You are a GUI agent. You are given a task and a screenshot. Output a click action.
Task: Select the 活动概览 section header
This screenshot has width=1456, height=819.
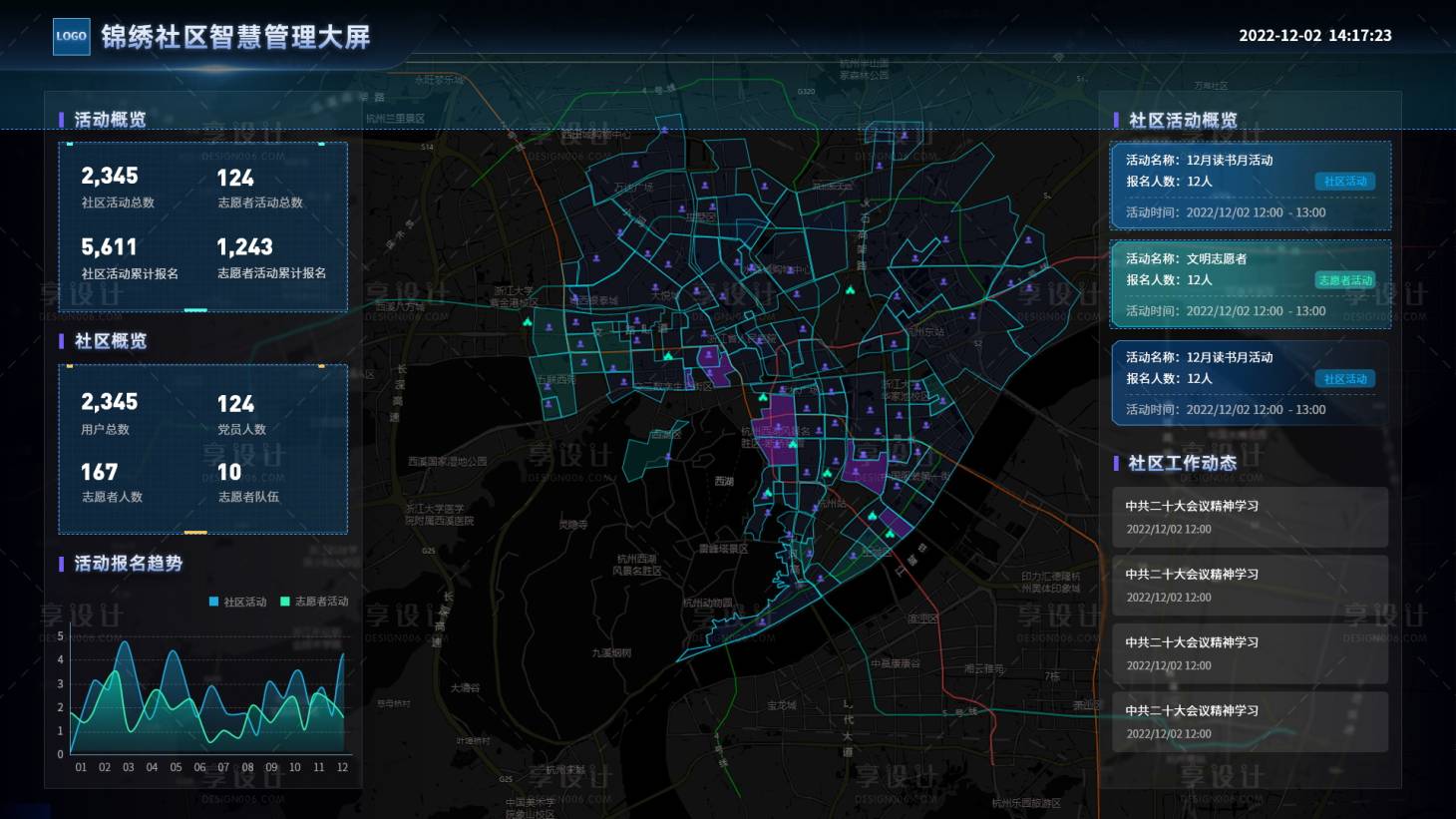click(110, 120)
